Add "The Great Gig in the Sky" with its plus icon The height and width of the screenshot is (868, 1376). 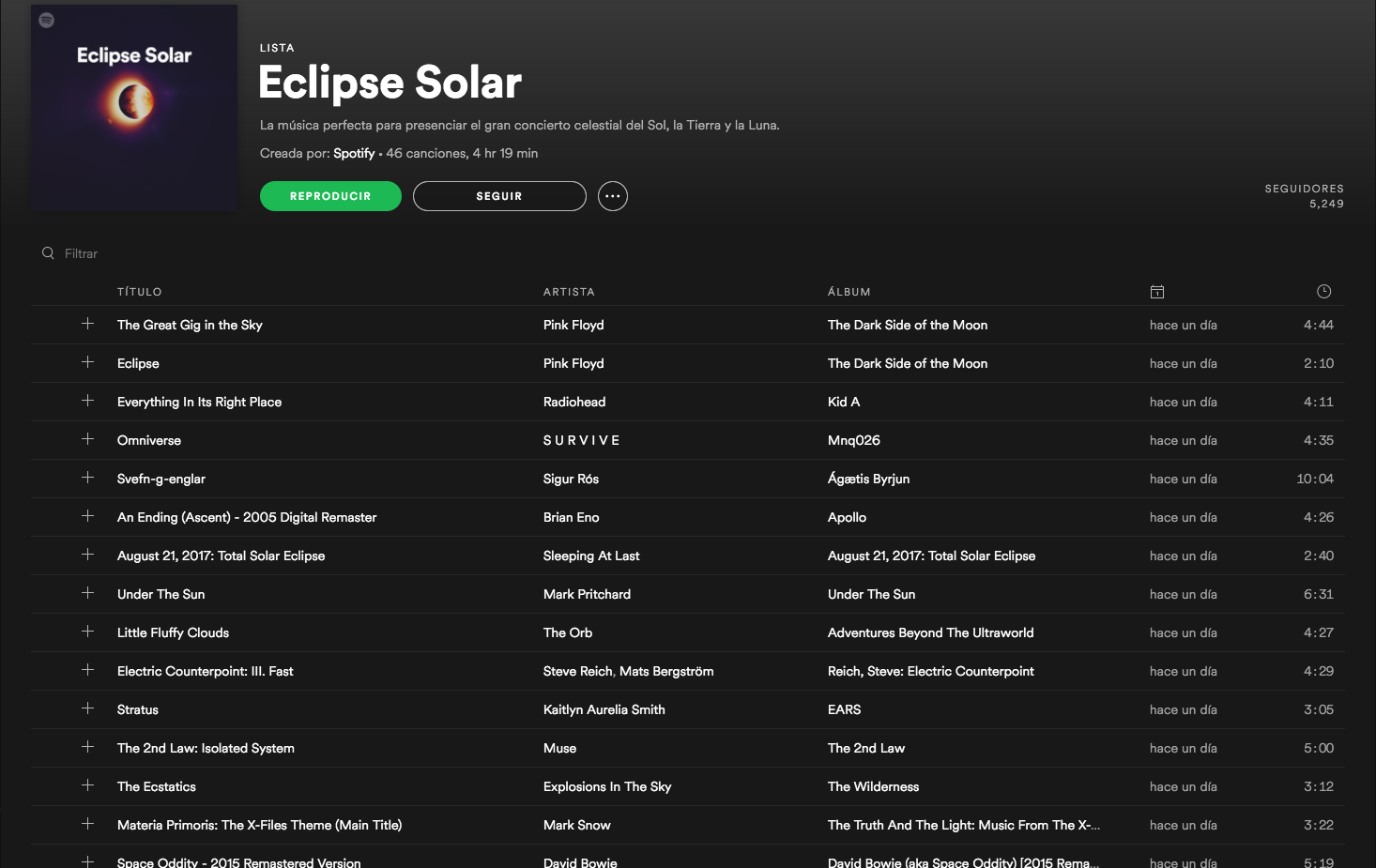pos(87,324)
